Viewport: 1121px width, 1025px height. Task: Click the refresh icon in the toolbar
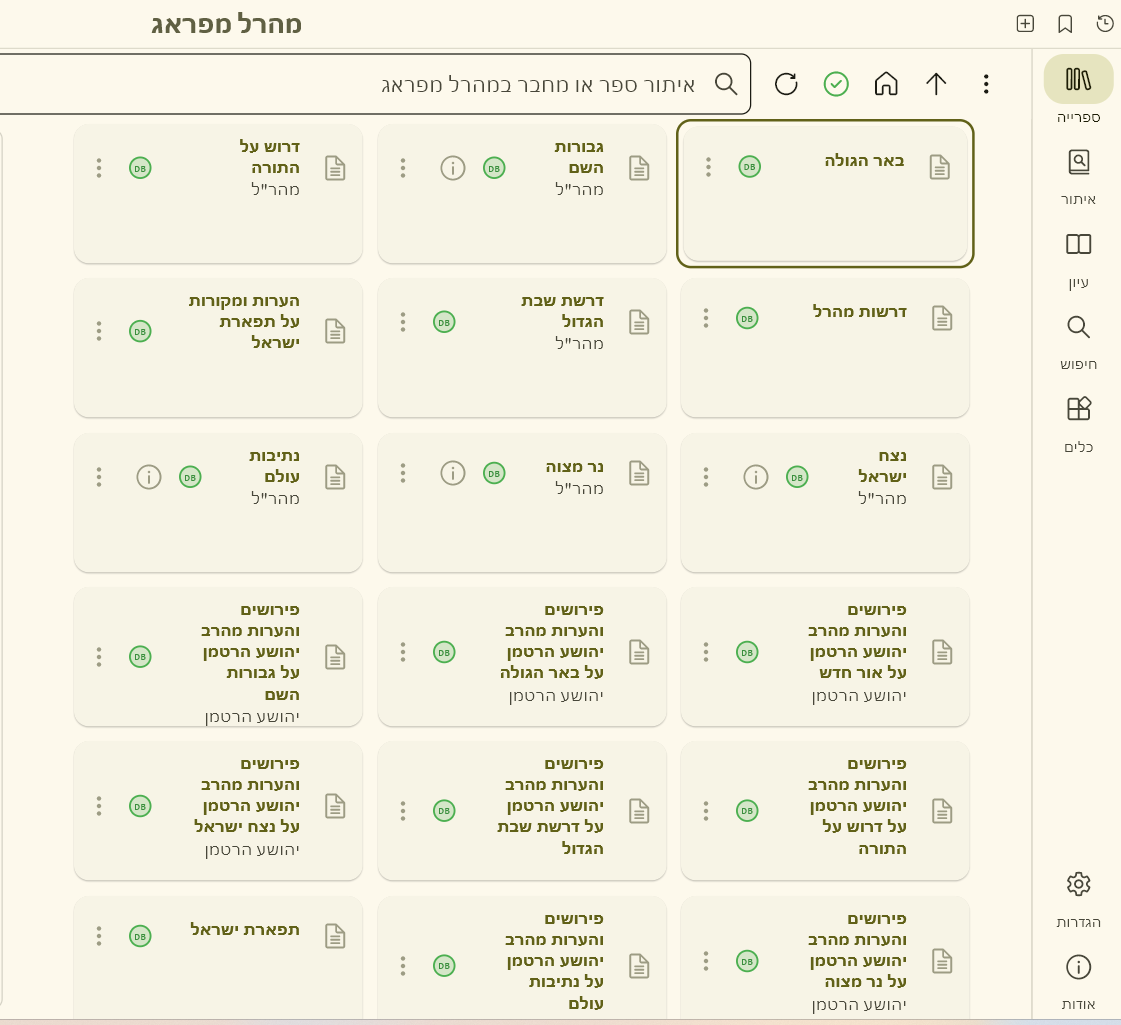pos(786,84)
